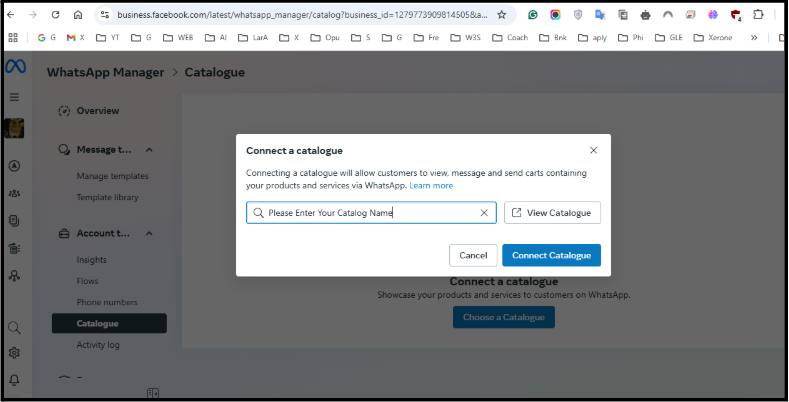Click the search magnifier in left rail
This screenshot has width=789, height=402.
click(x=14, y=328)
